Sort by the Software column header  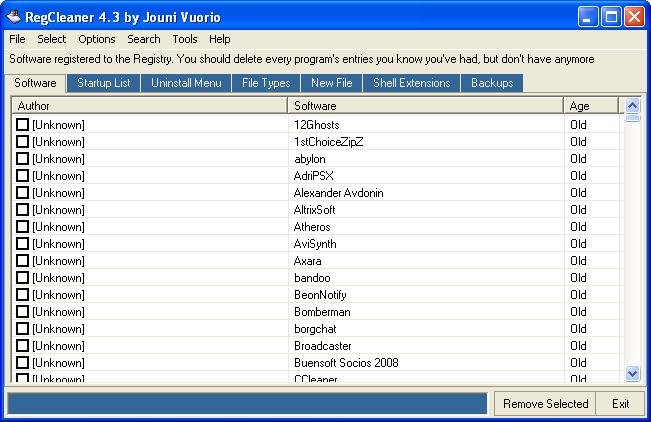pos(426,106)
